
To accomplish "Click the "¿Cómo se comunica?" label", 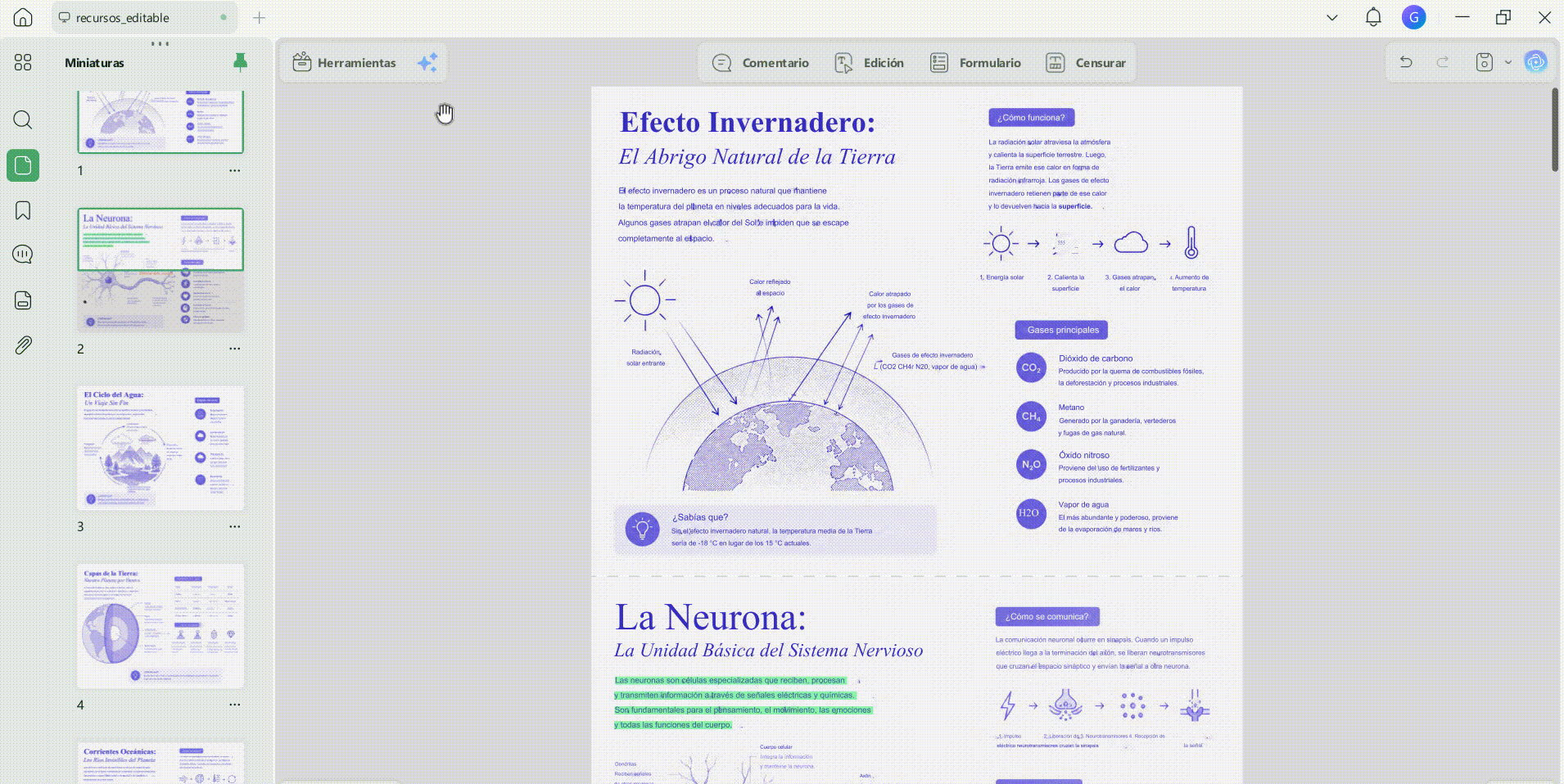I will click(1047, 616).
